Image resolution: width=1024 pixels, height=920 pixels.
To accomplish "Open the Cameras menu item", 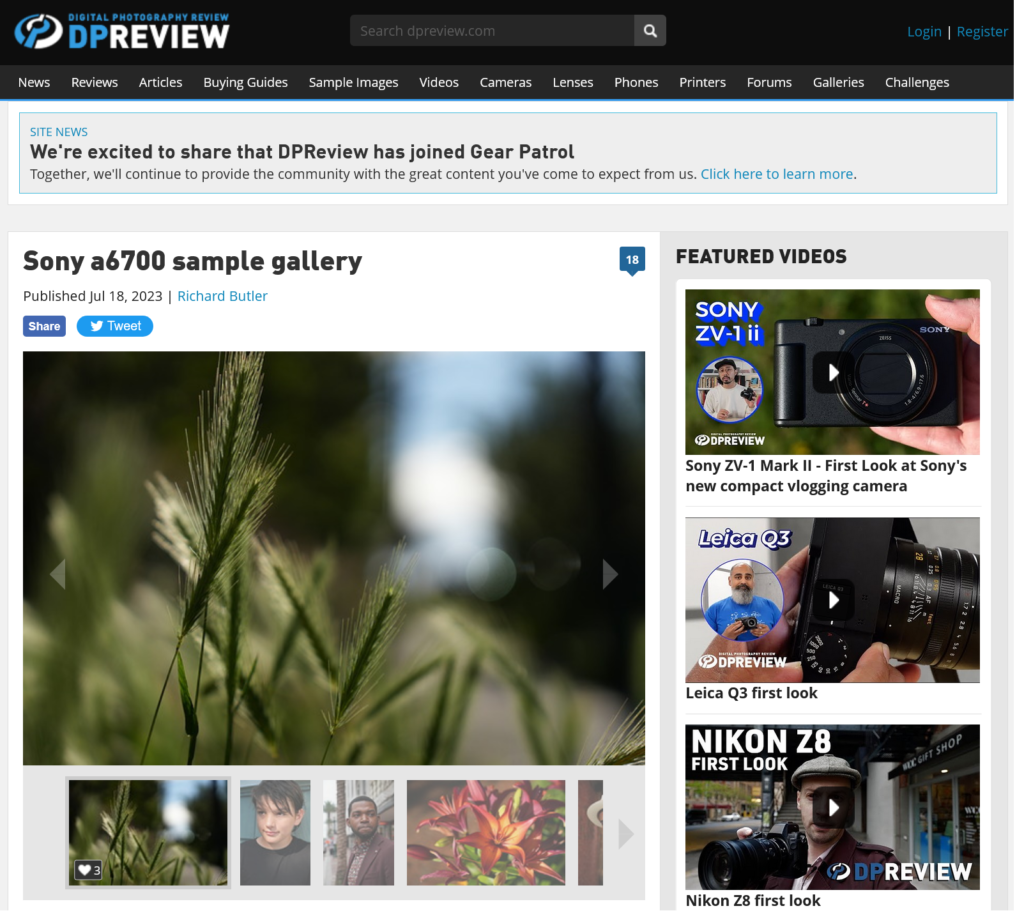I will coord(505,82).
